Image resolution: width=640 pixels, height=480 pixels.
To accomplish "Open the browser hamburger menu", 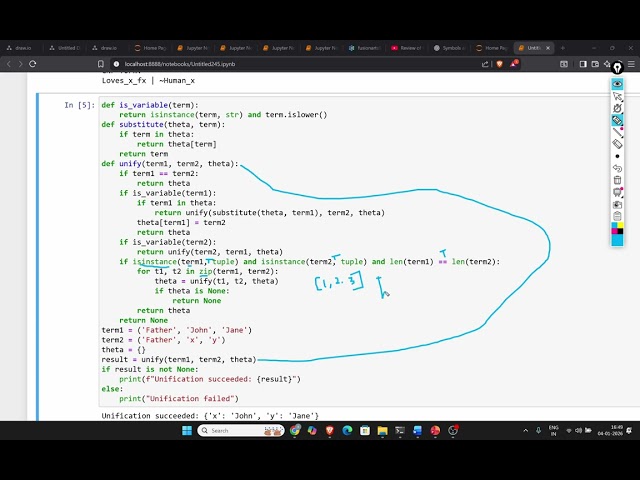I will [631, 64].
